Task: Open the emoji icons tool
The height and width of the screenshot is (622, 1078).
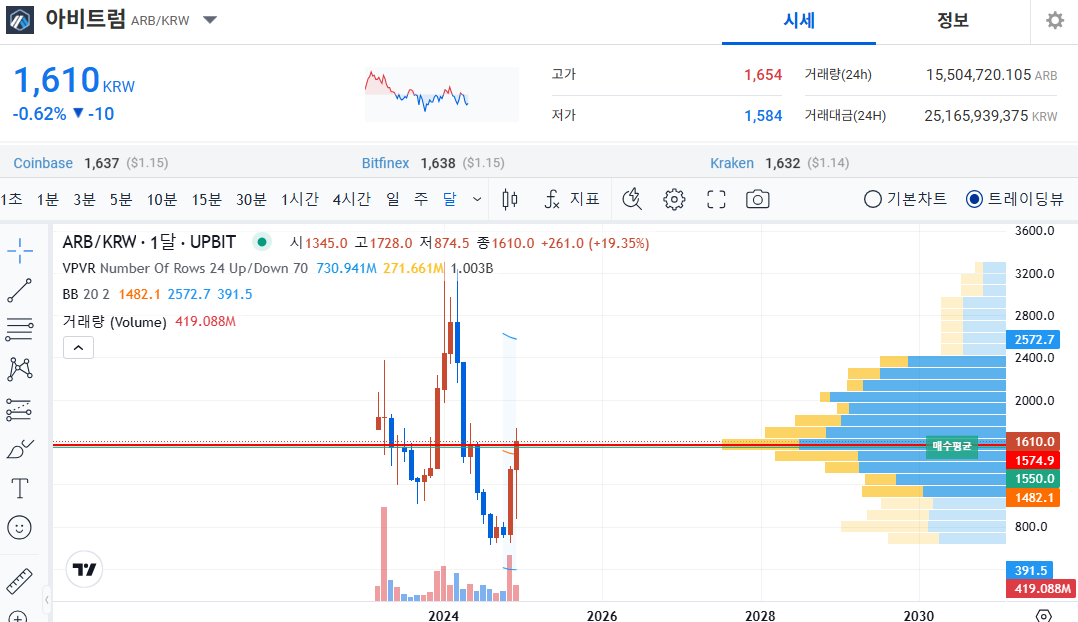Action: pyautogui.click(x=19, y=528)
